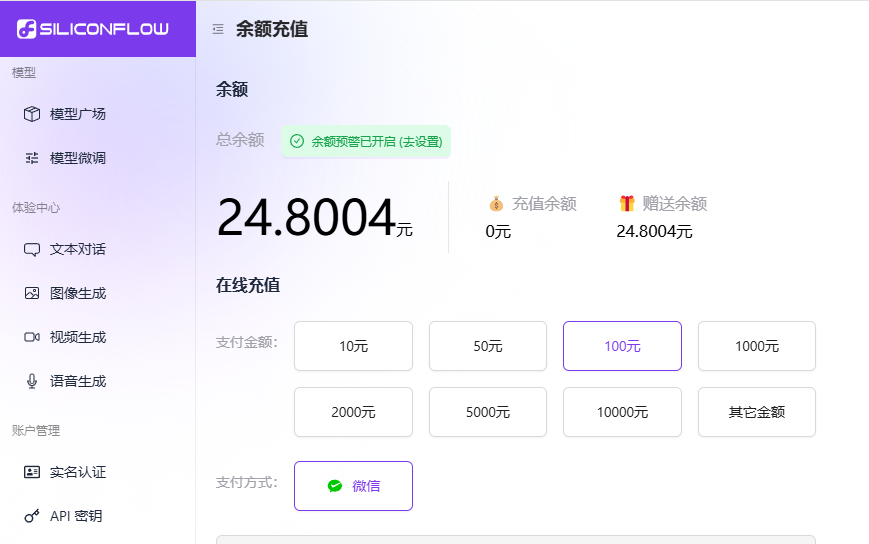Open 文本对话 chat bubble icon
This screenshot has height=544, width=869.
(x=32, y=249)
